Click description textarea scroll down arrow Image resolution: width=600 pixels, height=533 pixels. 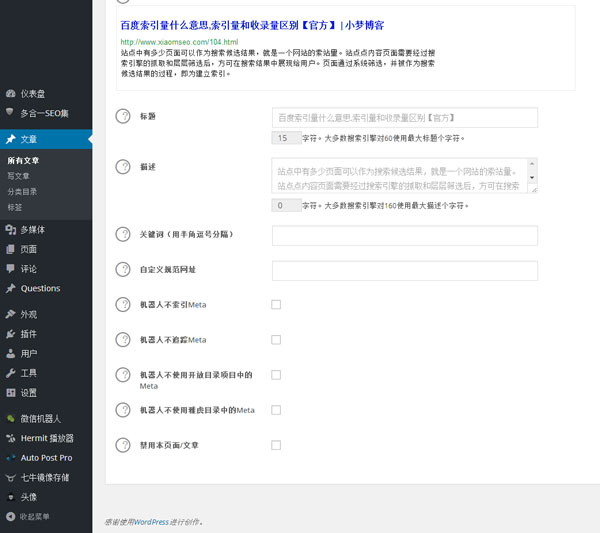click(x=532, y=178)
